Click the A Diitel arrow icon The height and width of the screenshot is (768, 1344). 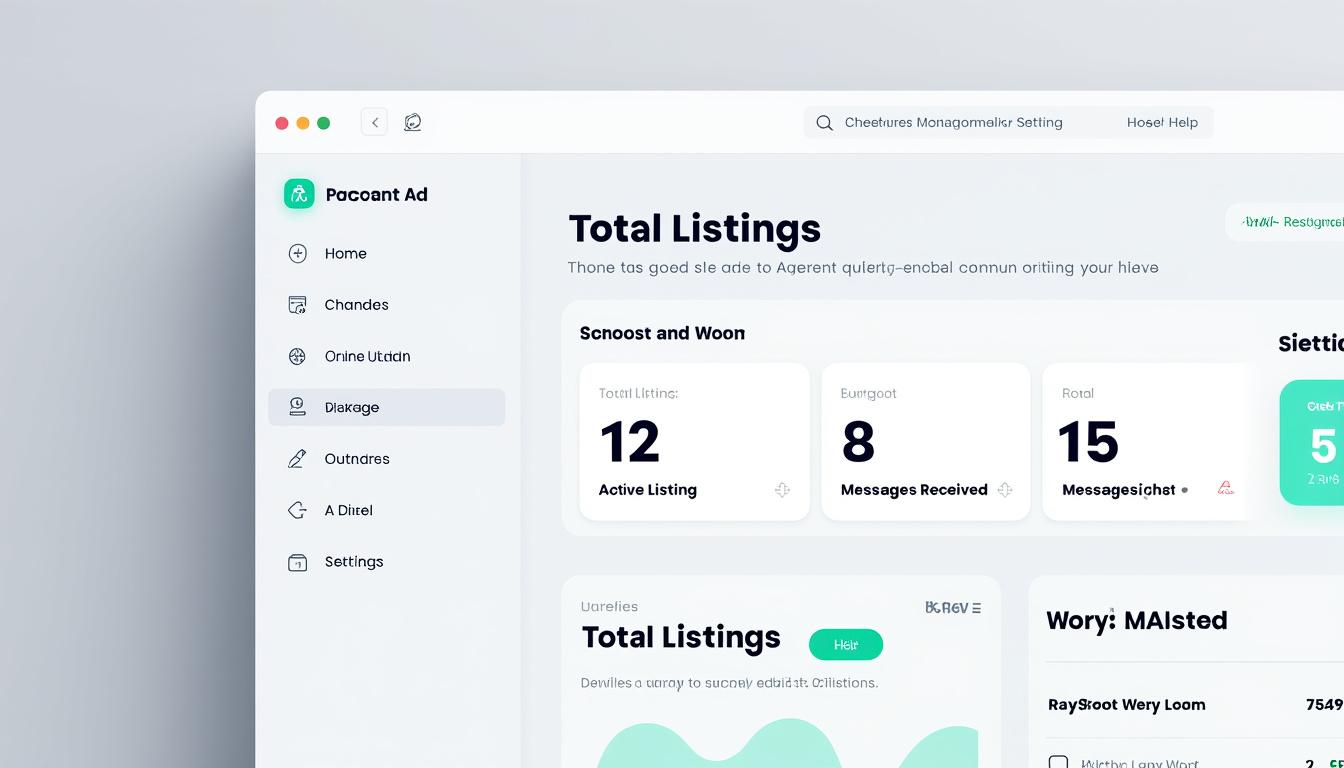(297, 510)
